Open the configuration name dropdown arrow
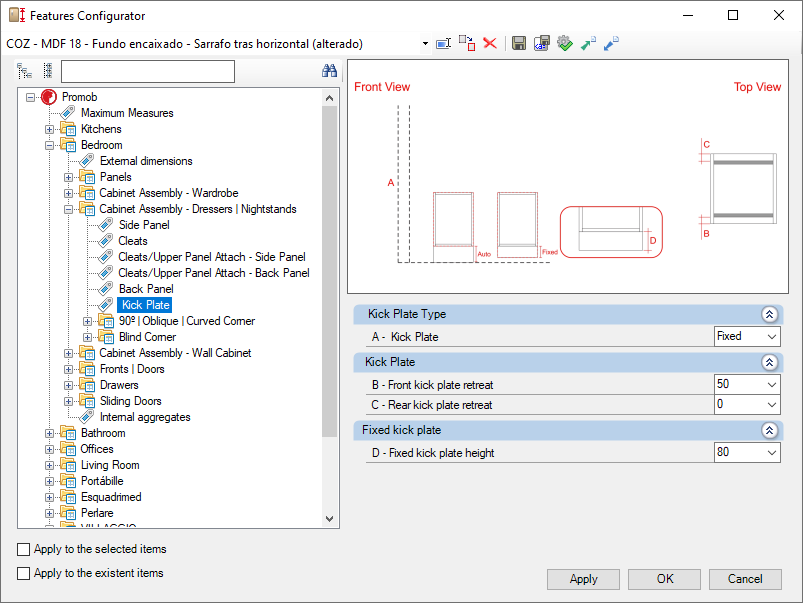This screenshot has width=803, height=603. click(425, 44)
